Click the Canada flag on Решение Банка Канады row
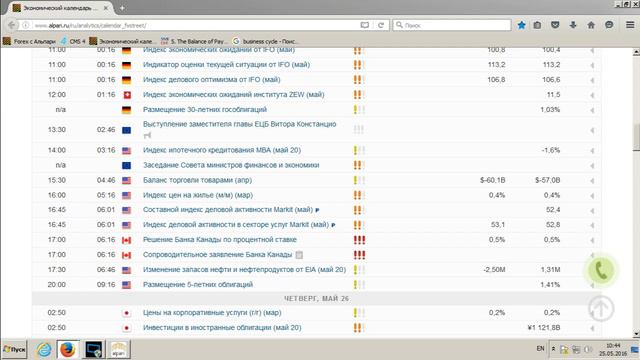Screen dimensions: 640x360 (x=127, y=240)
